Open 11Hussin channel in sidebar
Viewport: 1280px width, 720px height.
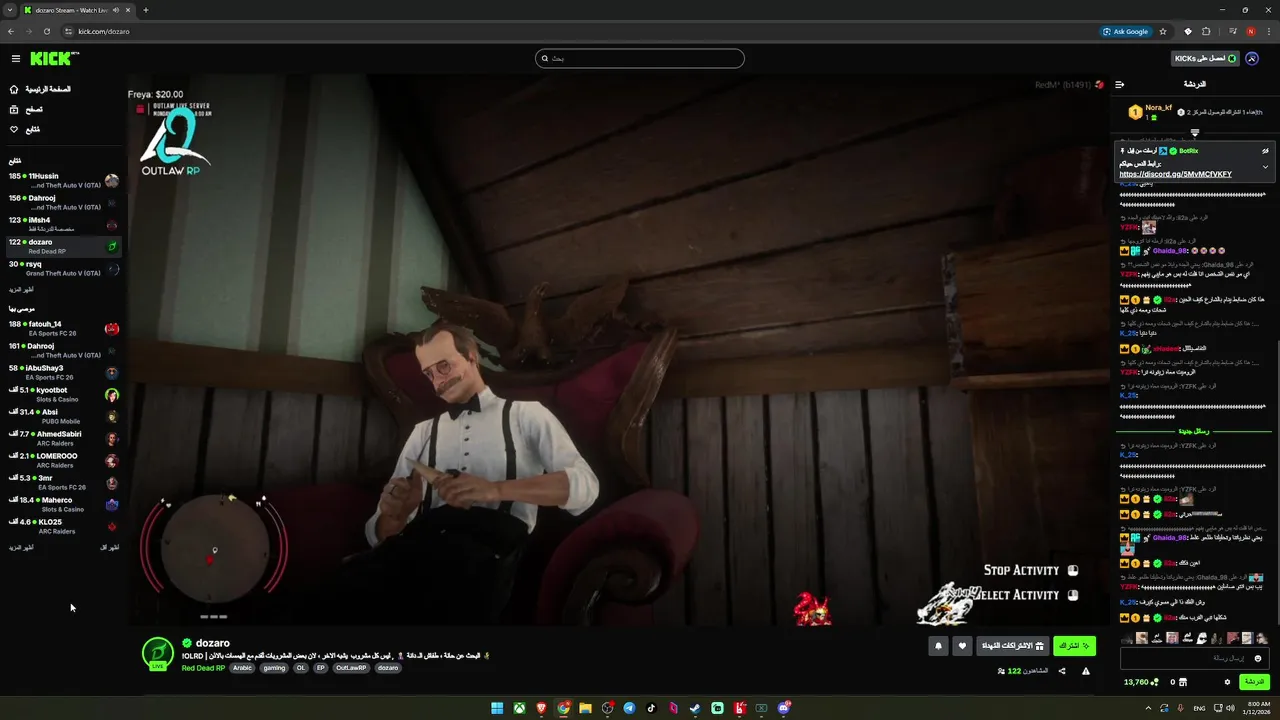(x=62, y=181)
